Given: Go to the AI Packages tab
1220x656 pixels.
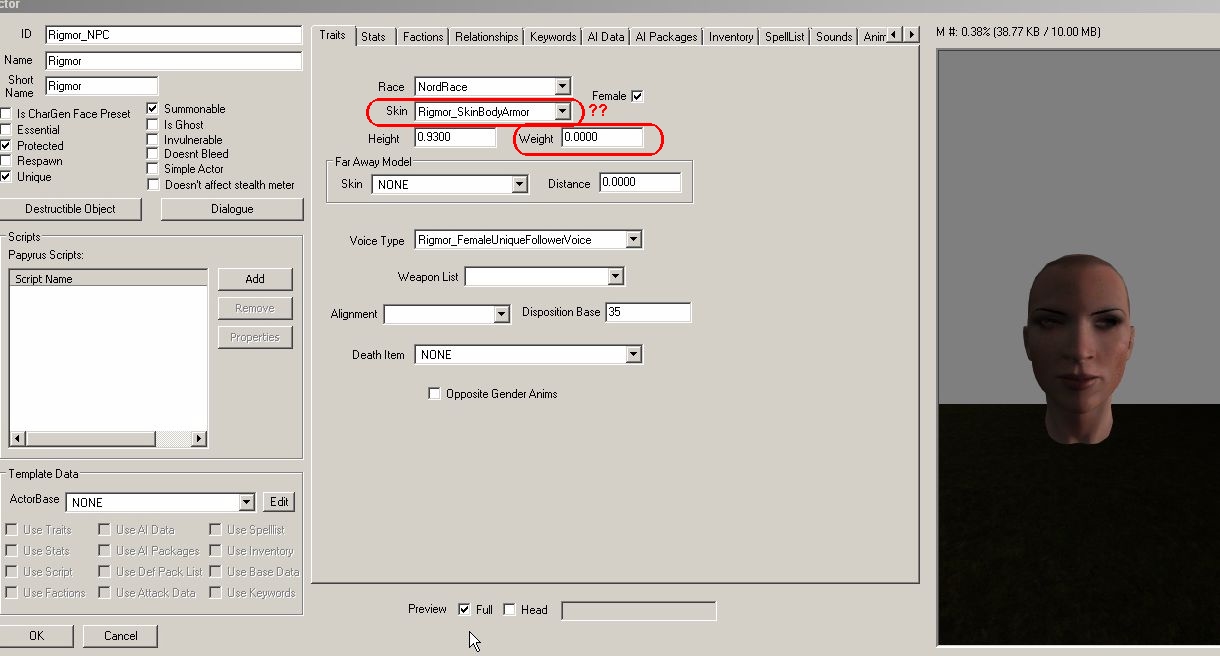Looking at the screenshot, I should 667,37.
